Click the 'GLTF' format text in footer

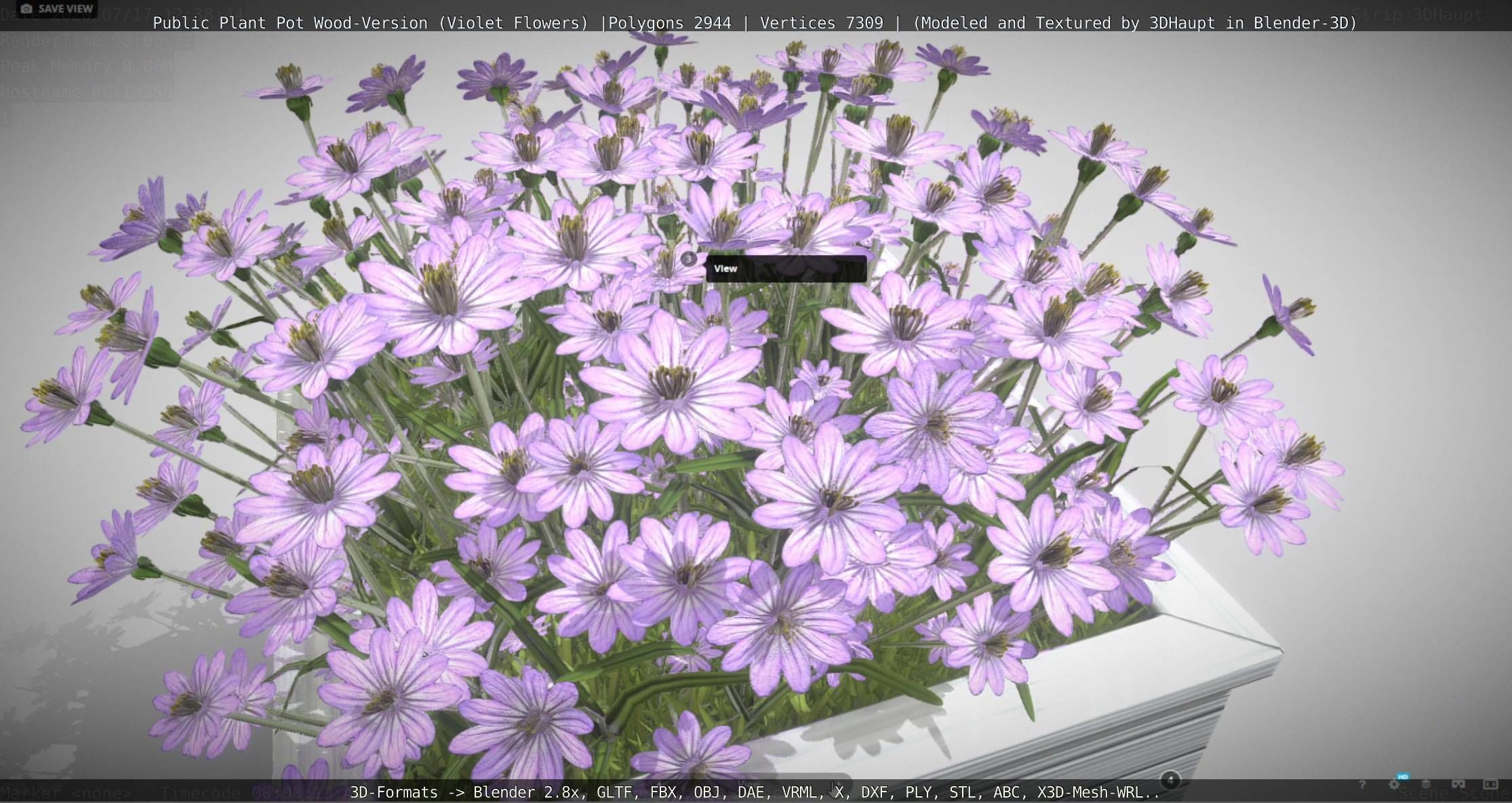(x=618, y=792)
